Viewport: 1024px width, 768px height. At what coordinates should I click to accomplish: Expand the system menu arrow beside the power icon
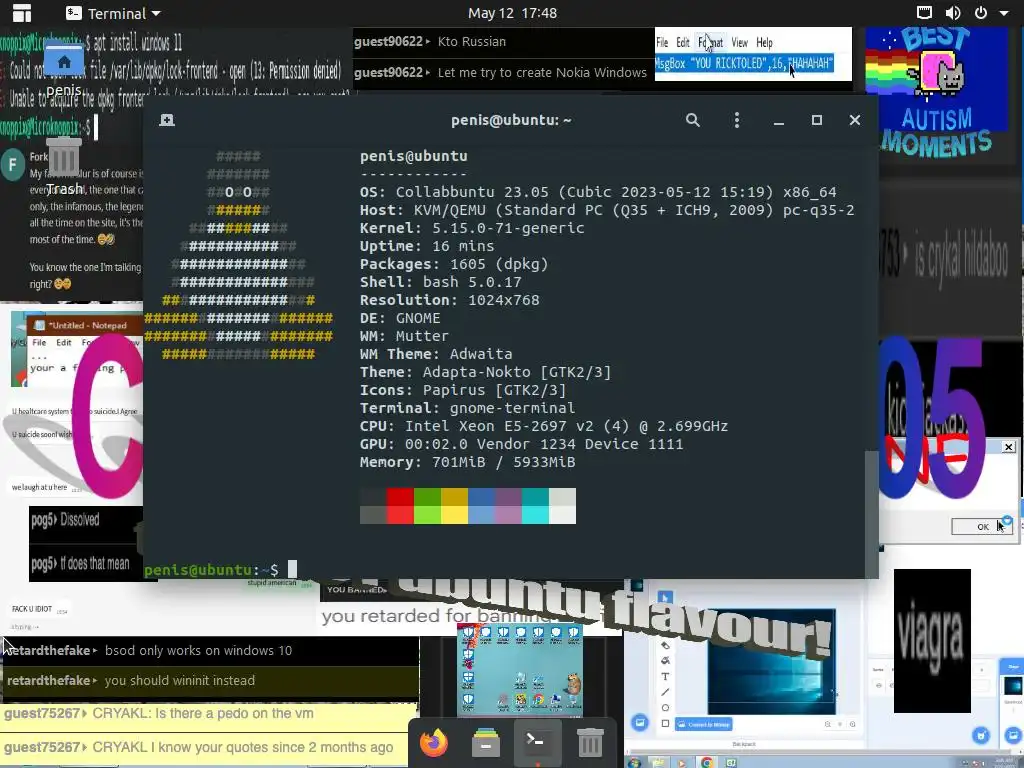click(1004, 13)
